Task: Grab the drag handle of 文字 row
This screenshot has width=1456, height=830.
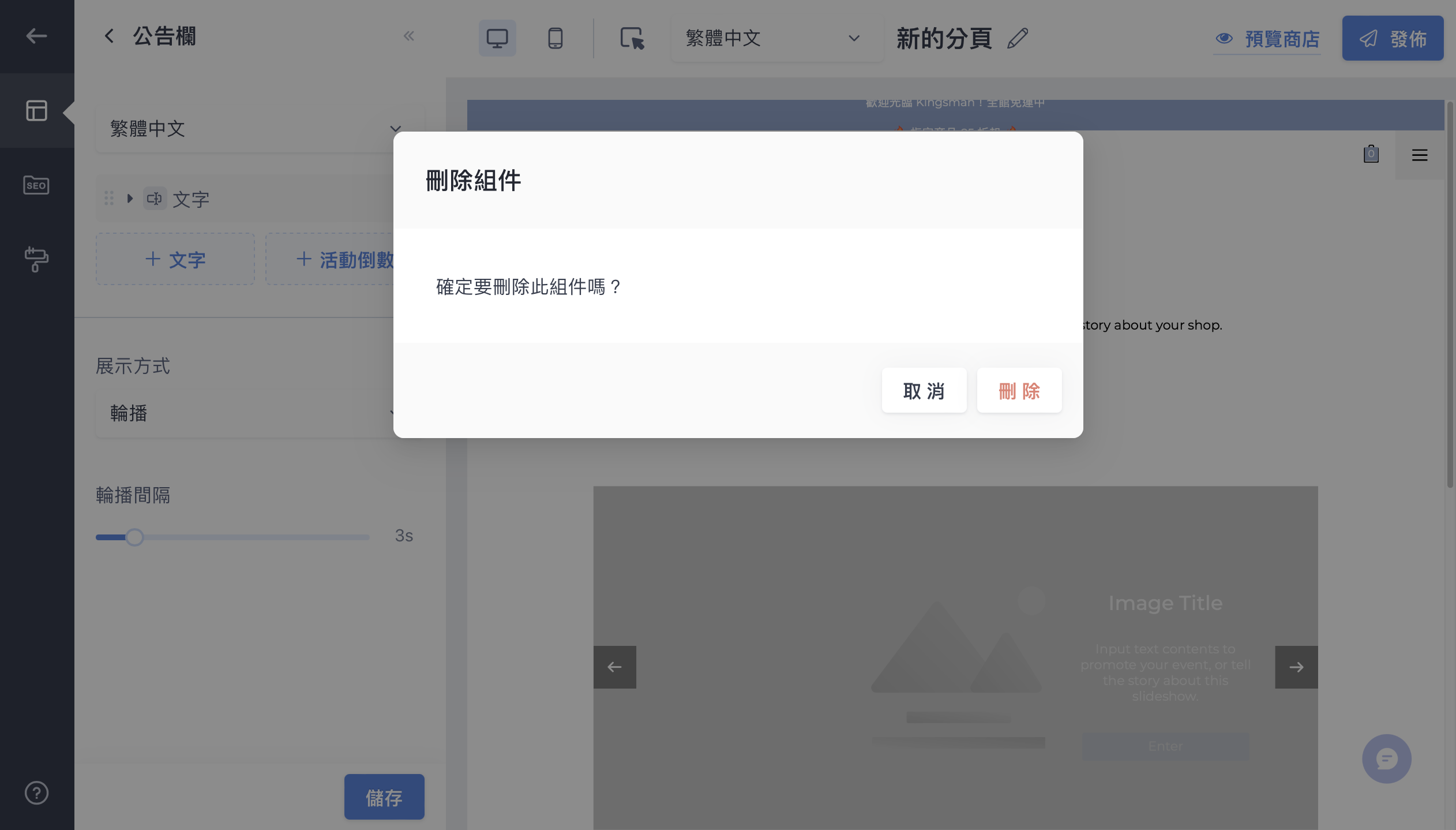Action: click(109, 198)
